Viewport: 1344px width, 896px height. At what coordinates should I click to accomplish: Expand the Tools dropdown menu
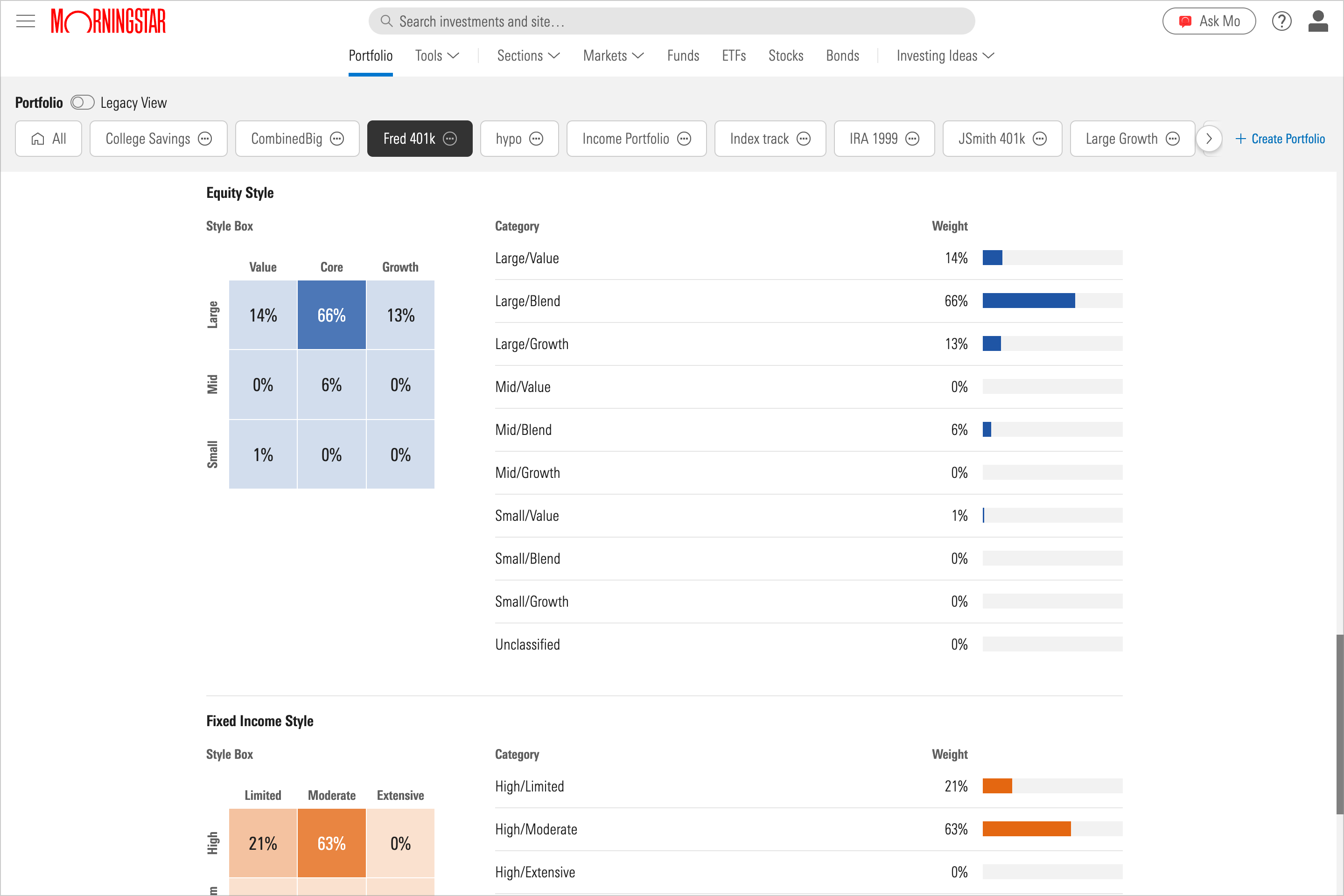tap(437, 56)
